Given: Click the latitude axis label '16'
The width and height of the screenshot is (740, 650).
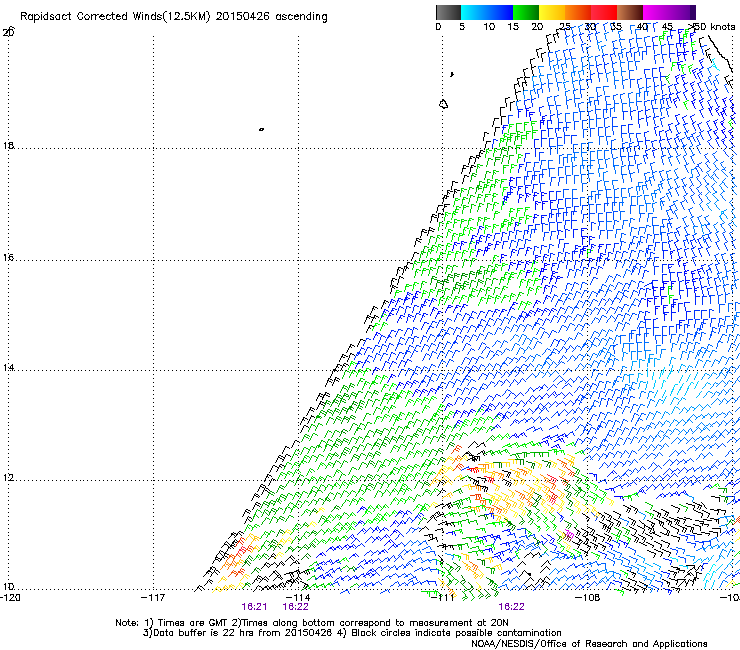Looking at the screenshot, I should (8, 257).
